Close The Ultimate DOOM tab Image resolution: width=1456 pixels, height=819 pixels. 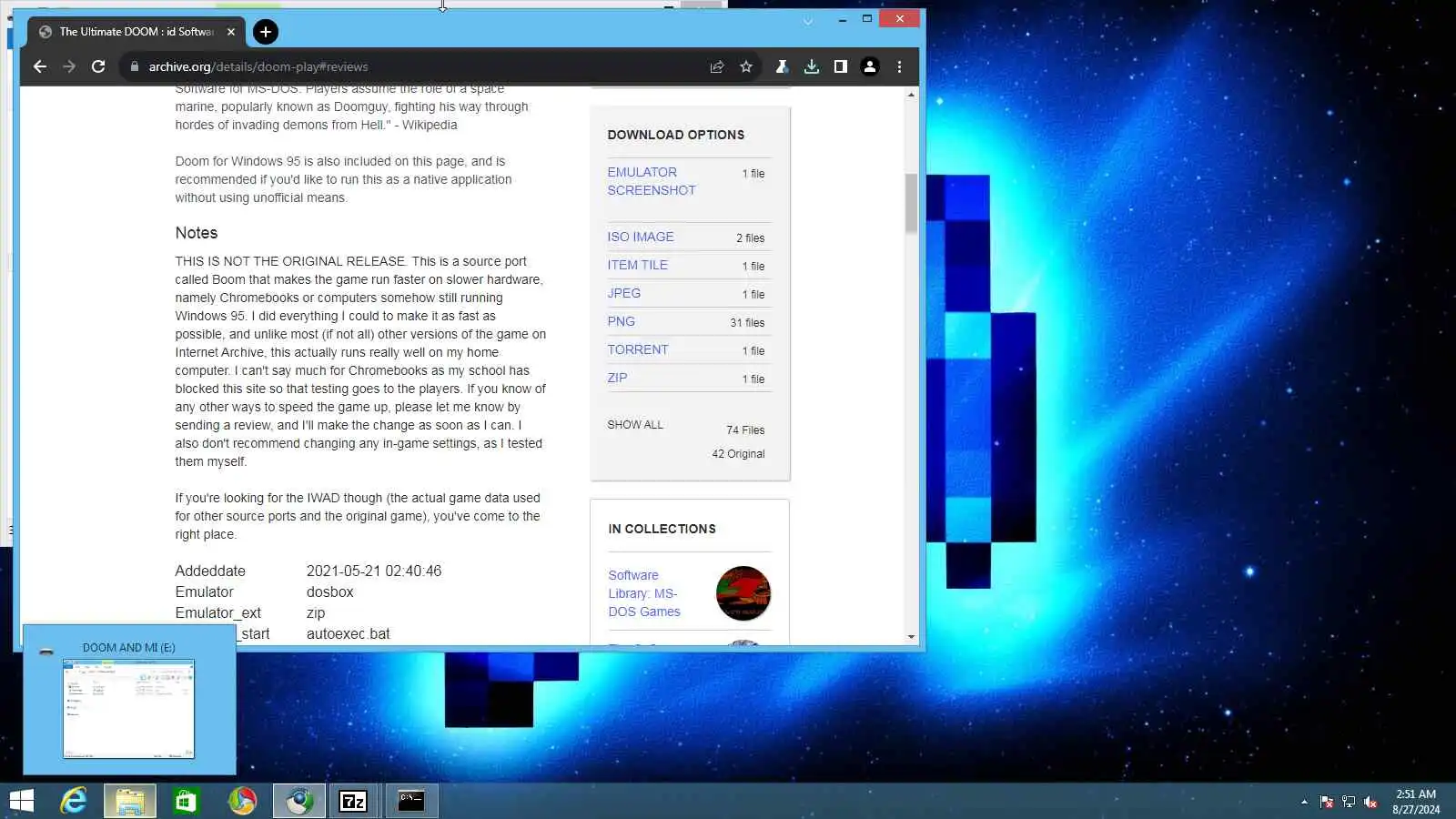(231, 32)
